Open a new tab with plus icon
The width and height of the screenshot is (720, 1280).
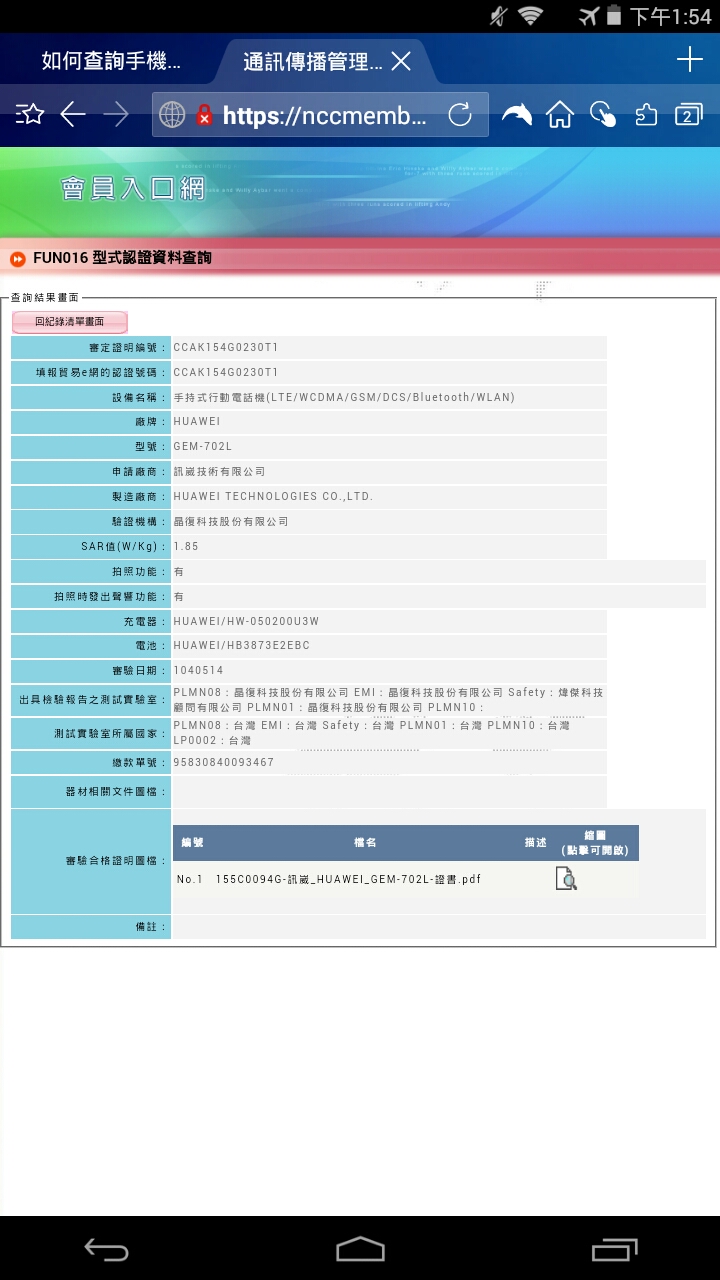(x=690, y=60)
